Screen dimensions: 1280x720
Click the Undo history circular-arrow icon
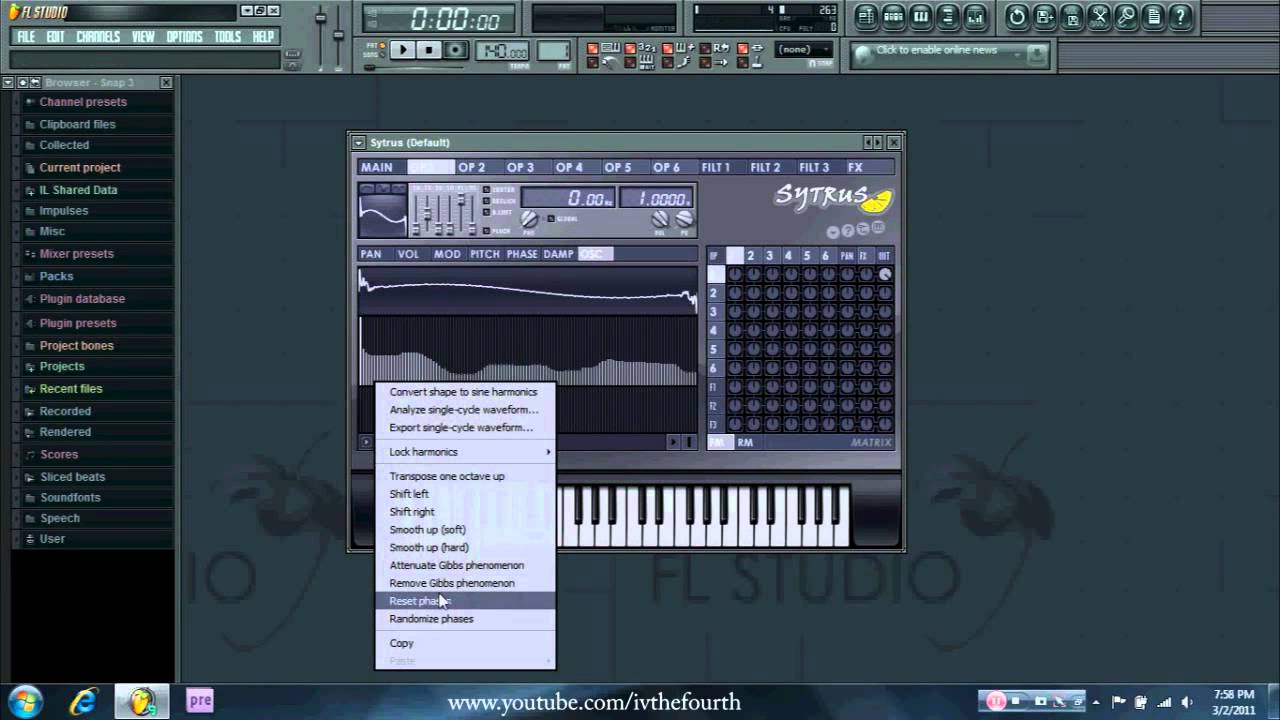pos(1017,16)
